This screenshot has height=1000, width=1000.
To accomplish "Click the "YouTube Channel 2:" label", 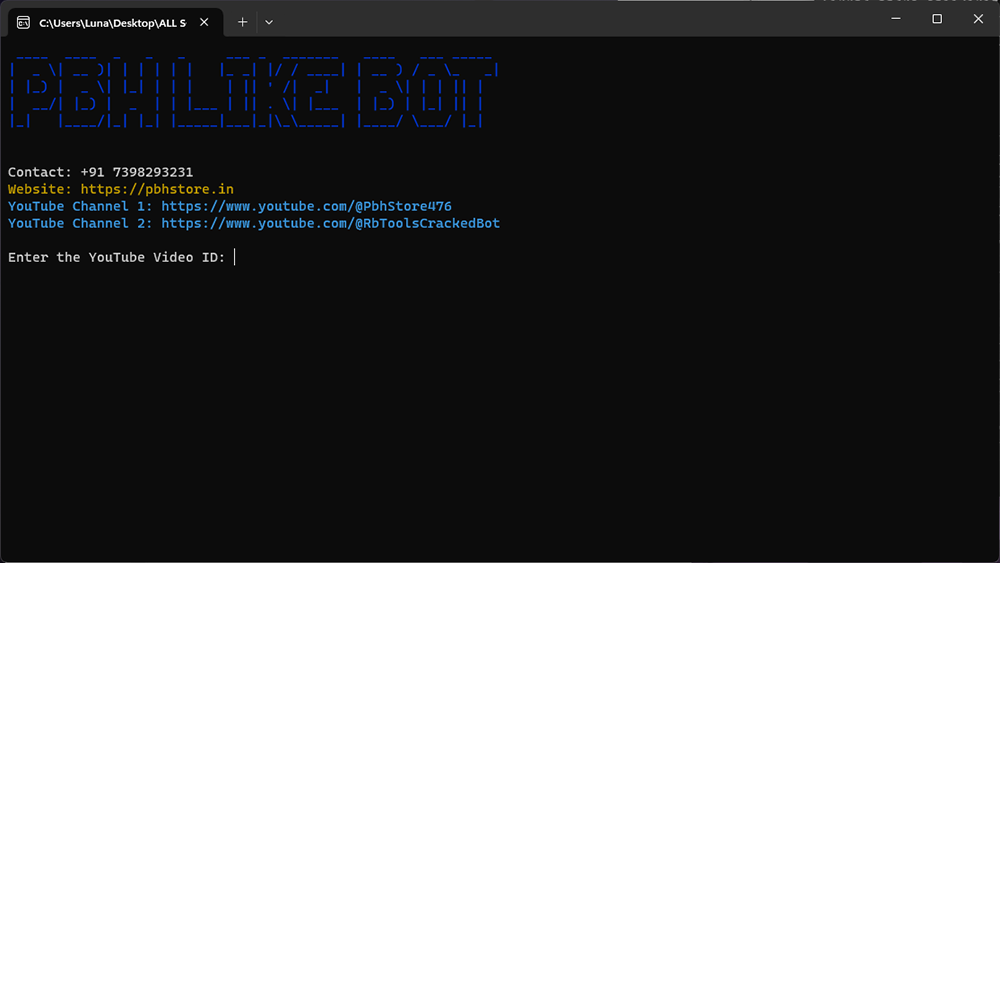I will [x=80, y=223].
